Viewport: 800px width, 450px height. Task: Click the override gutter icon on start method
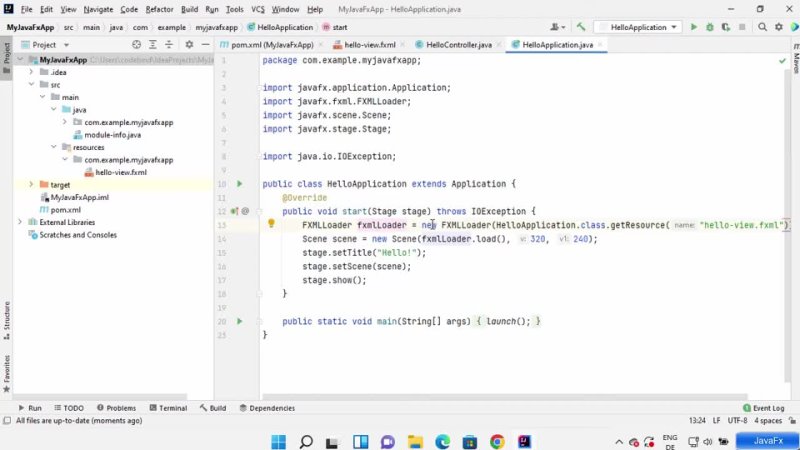(x=234, y=211)
